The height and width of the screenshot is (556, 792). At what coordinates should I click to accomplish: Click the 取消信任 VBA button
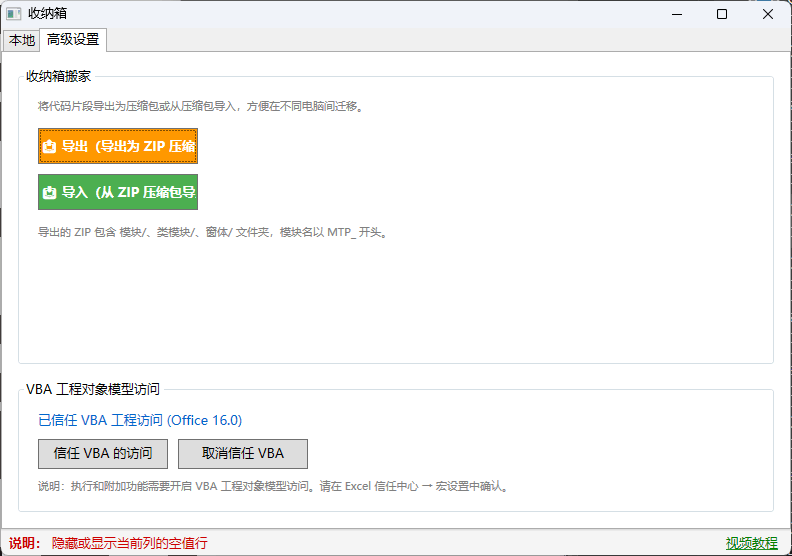pos(243,453)
